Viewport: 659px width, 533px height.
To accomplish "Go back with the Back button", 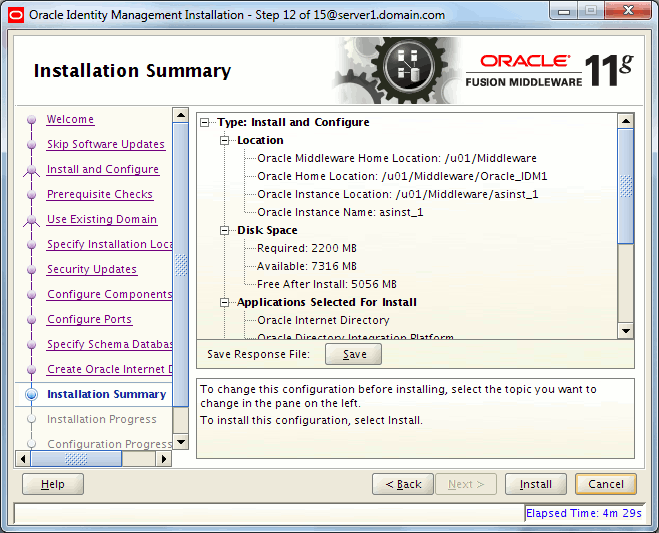I will 403,484.
